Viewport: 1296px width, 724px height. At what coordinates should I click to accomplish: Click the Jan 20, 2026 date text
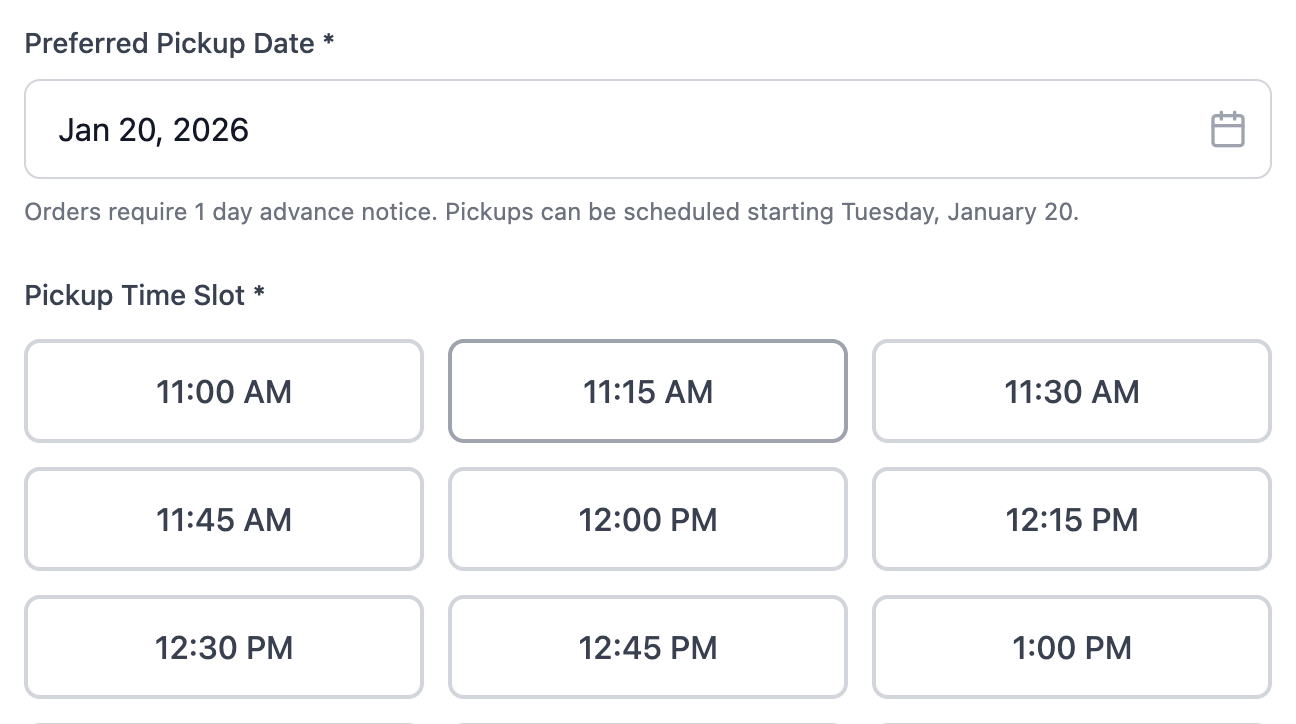(155, 129)
